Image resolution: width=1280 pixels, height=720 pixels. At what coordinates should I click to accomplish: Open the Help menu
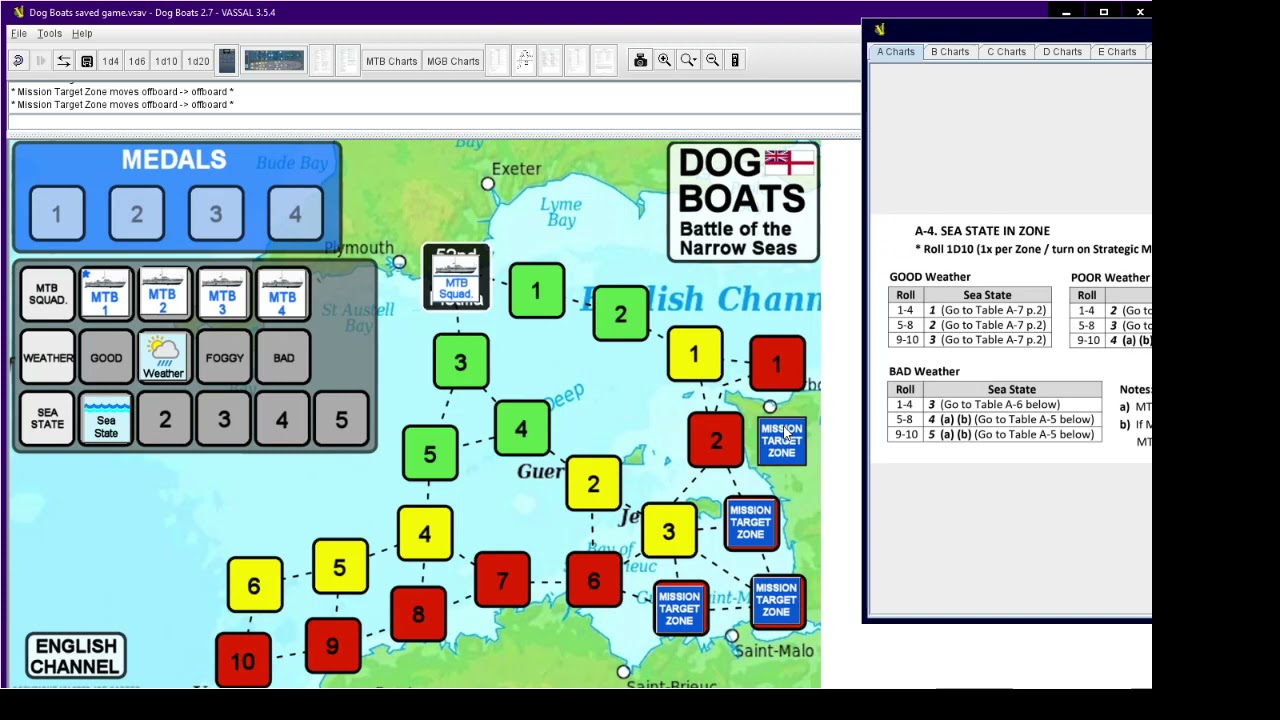point(82,33)
